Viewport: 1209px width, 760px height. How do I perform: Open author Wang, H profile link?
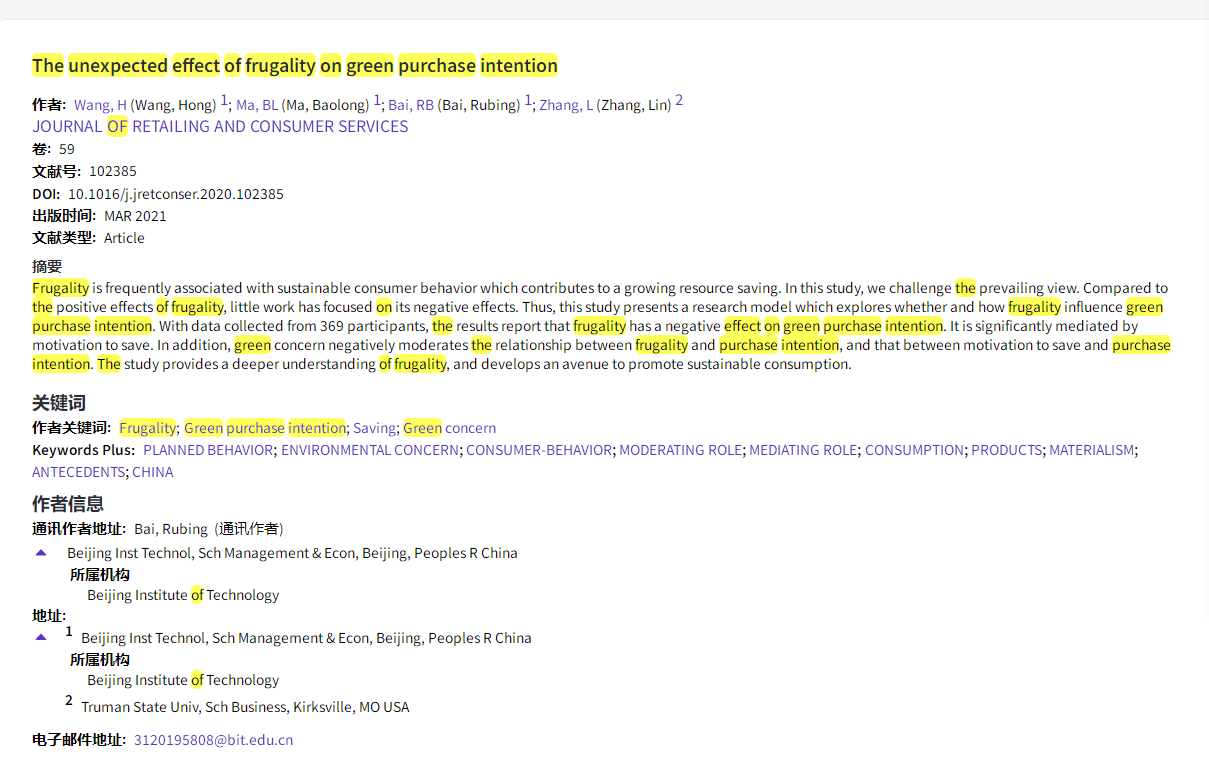click(x=101, y=105)
